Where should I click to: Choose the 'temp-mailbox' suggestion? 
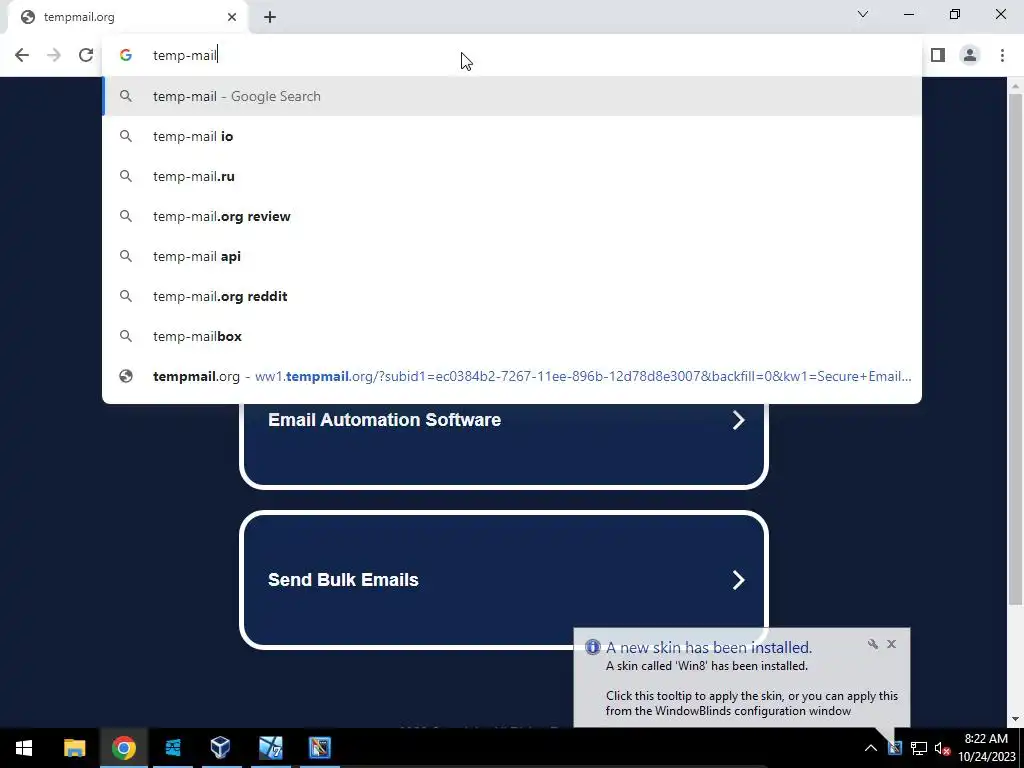[512, 336]
